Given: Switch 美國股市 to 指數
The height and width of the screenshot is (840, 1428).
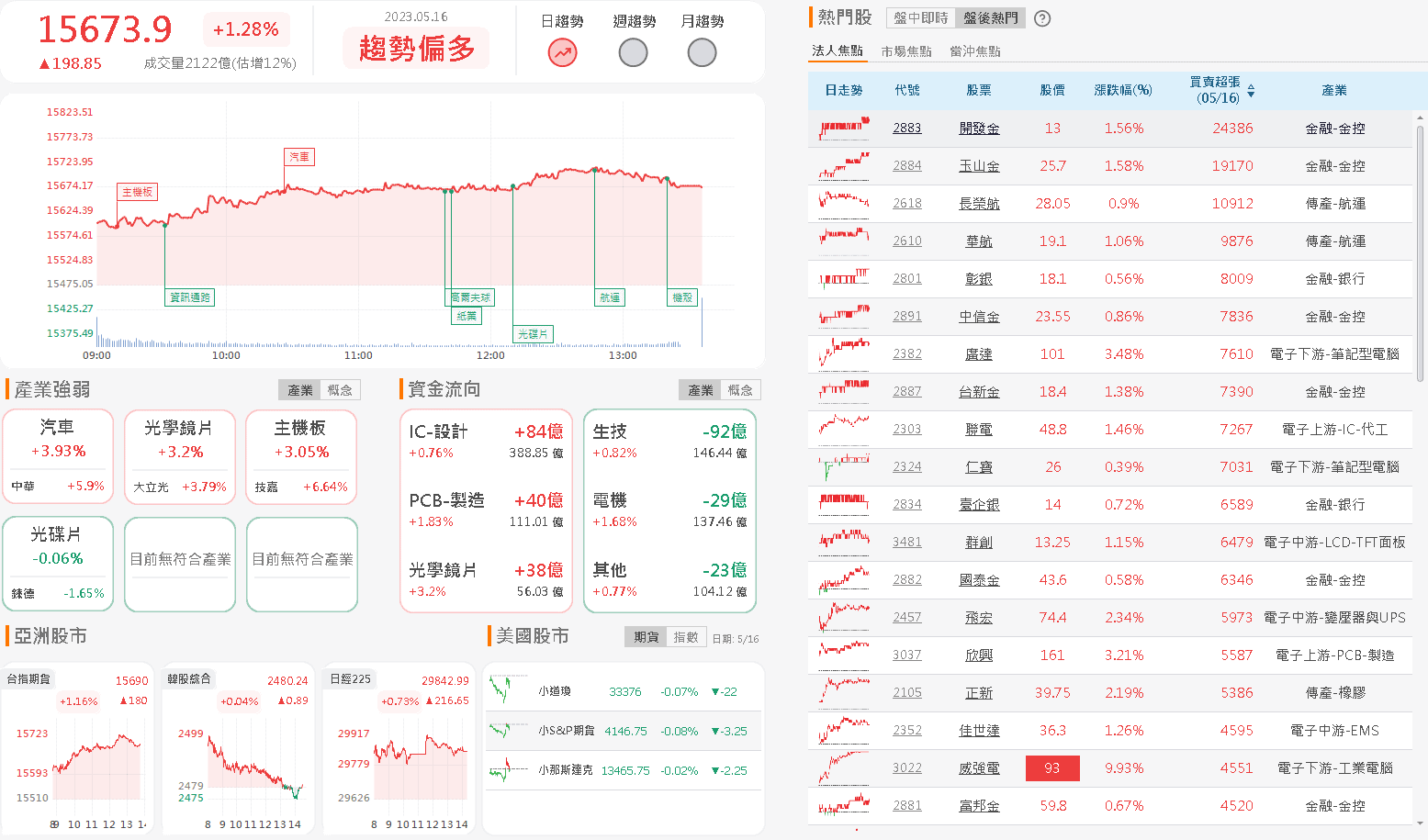Looking at the screenshot, I should (686, 637).
